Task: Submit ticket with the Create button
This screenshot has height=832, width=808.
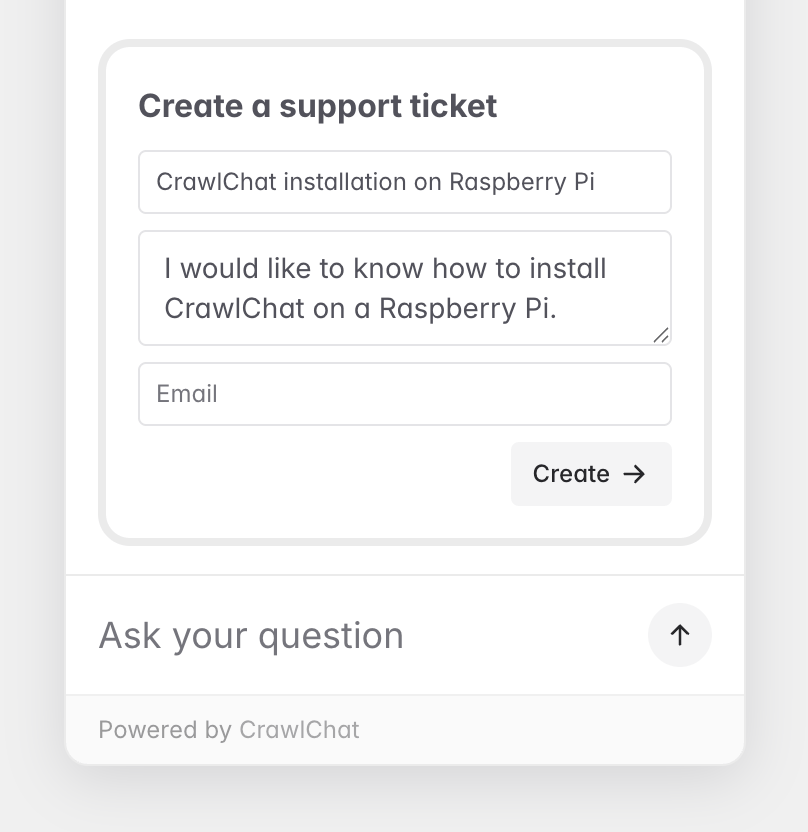Action: click(591, 474)
